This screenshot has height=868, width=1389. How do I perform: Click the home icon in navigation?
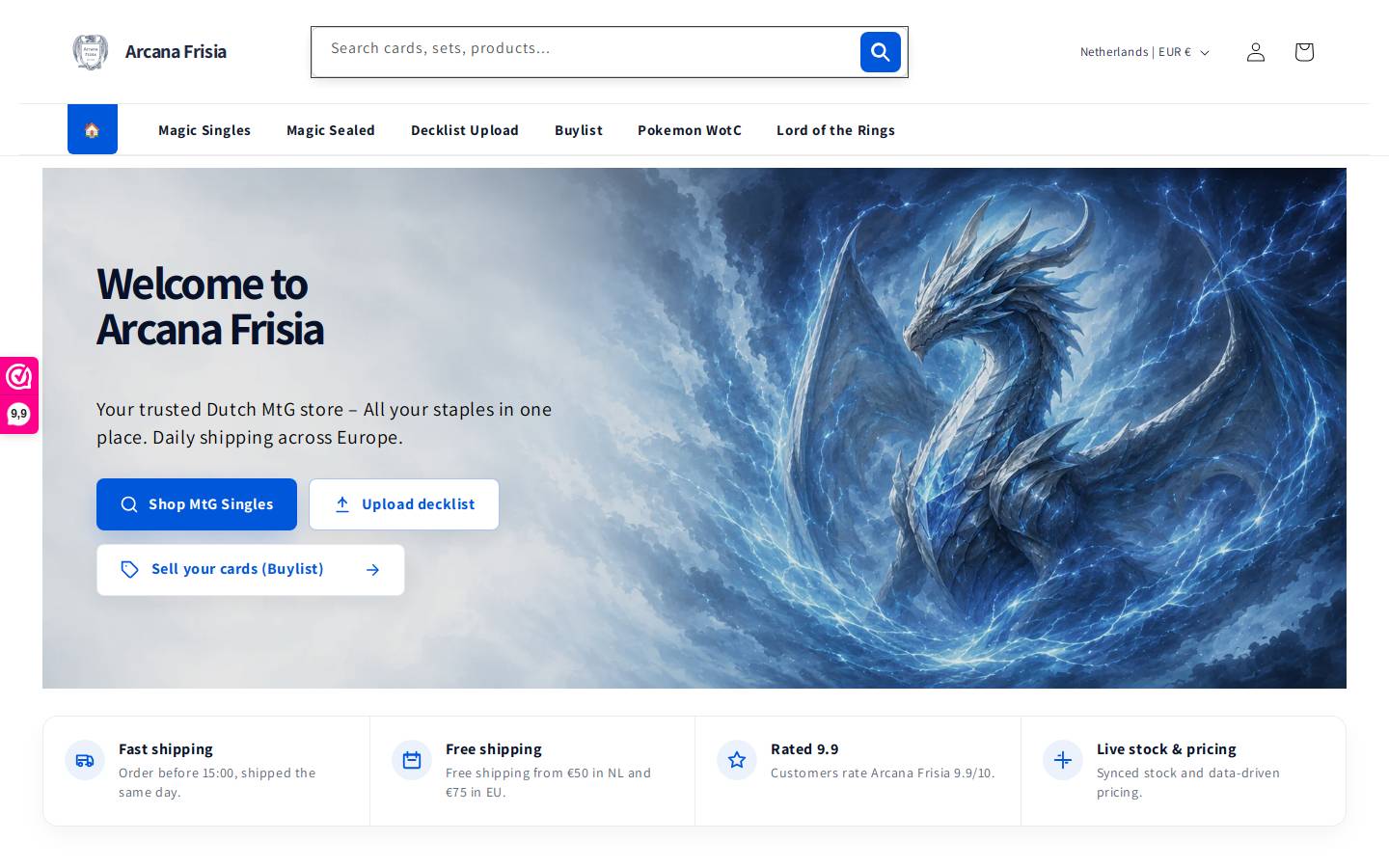(93, 129)
